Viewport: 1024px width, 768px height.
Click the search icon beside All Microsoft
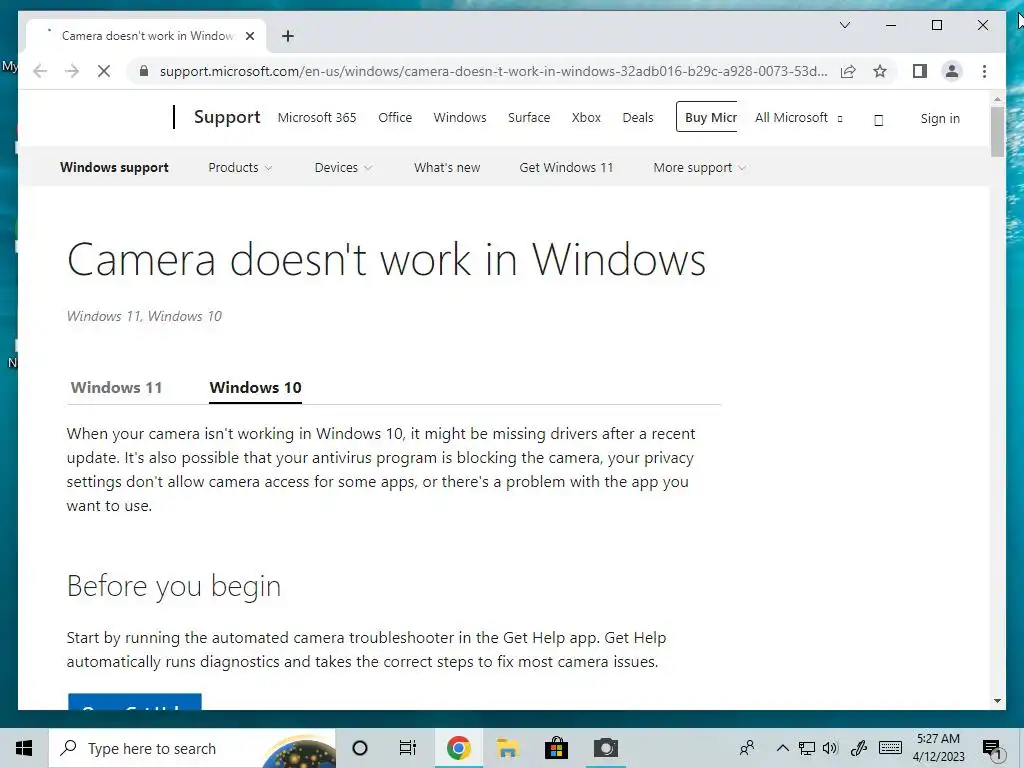[x=878, y=120]
